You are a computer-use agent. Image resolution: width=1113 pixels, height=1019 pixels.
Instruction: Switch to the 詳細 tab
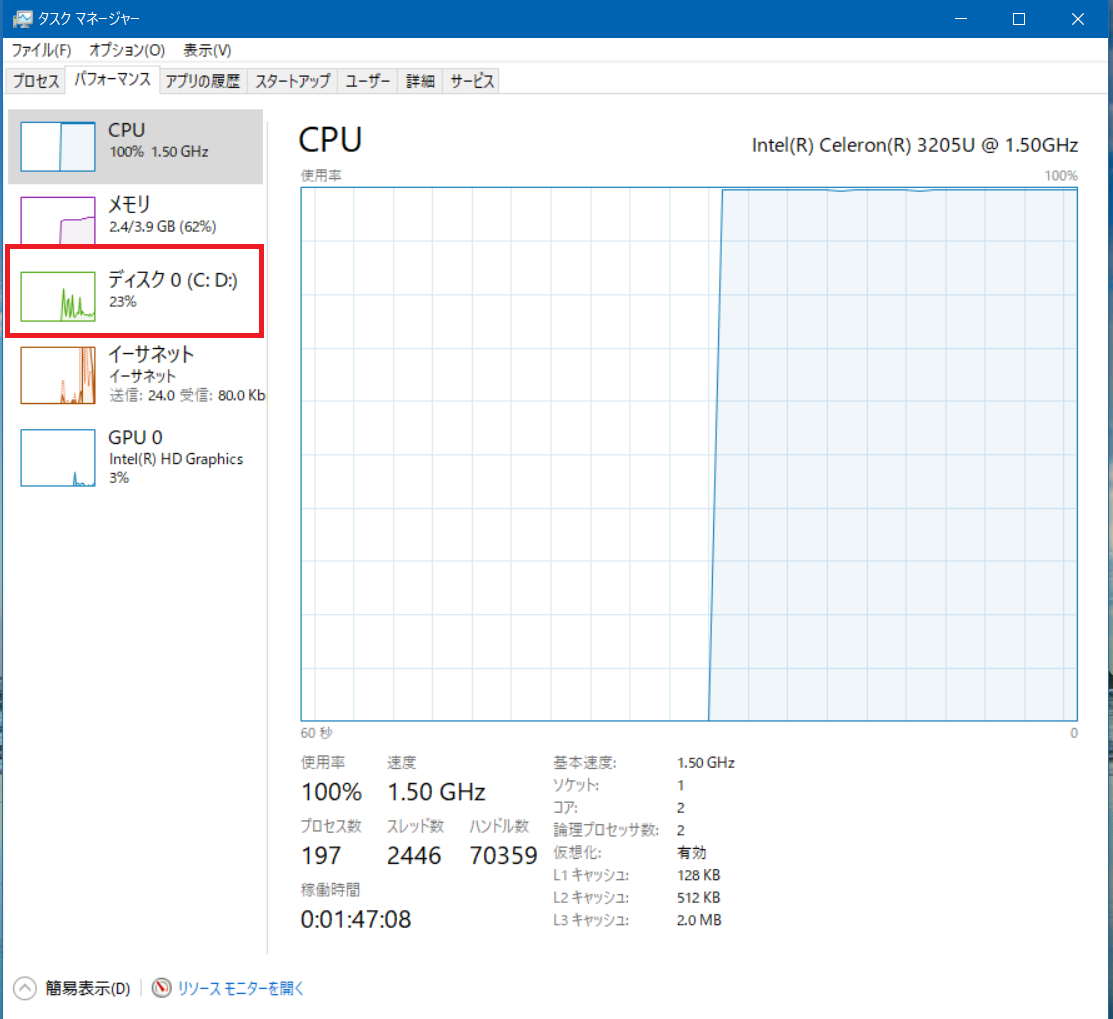[x=420, y=82]
